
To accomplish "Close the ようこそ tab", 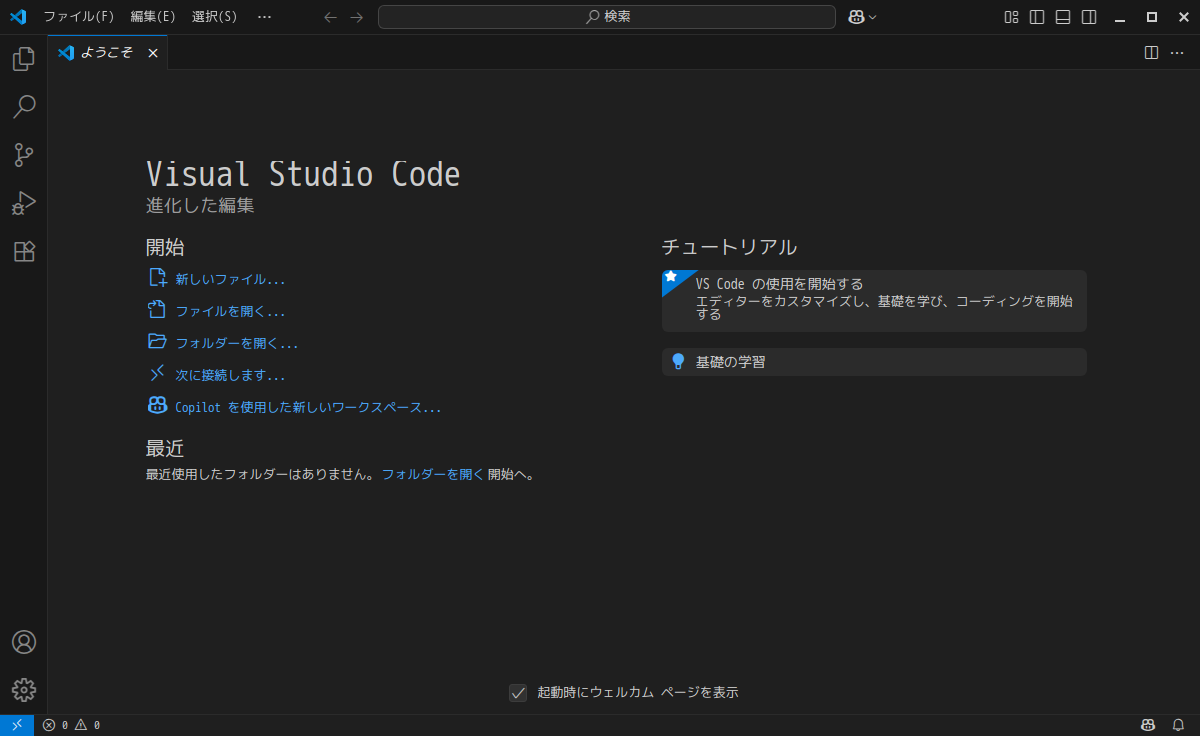I will pos(153,53).
